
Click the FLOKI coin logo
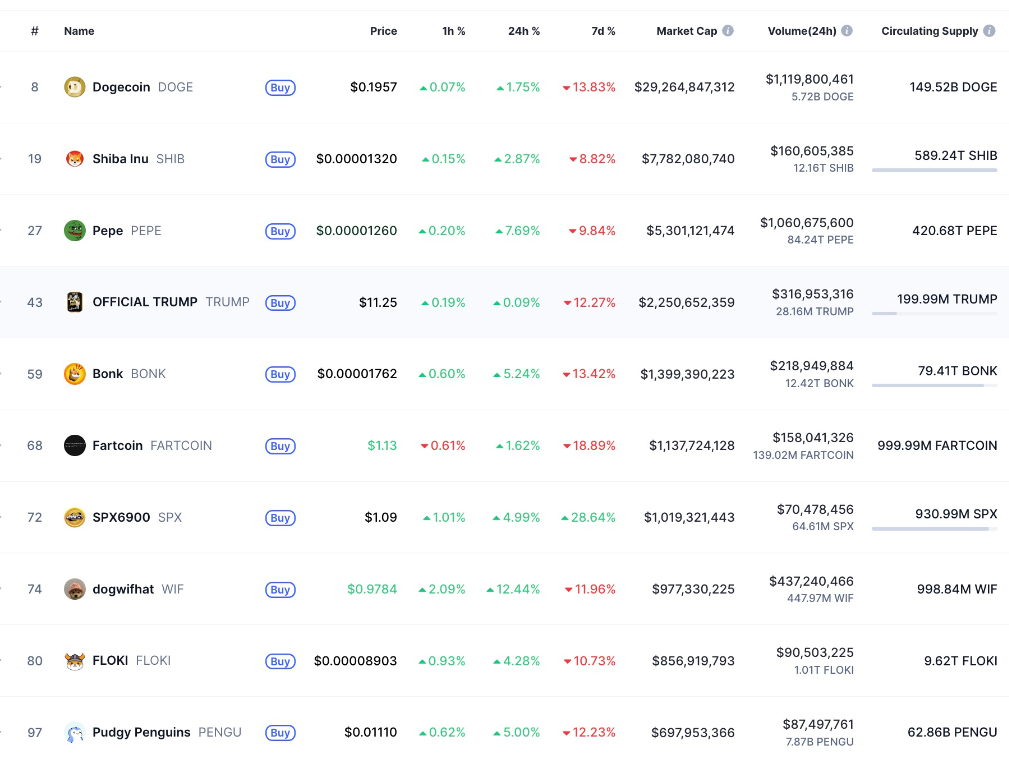75,661
